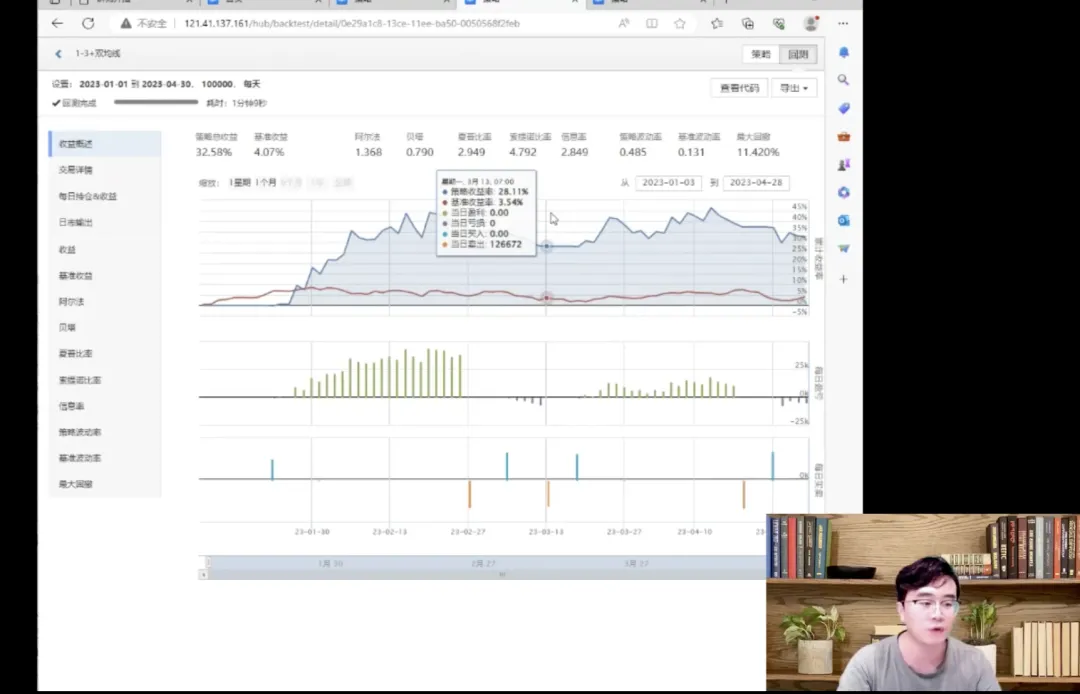1080x694 pixels.
Task: Switch to the 回测 view
Action: 798,54
